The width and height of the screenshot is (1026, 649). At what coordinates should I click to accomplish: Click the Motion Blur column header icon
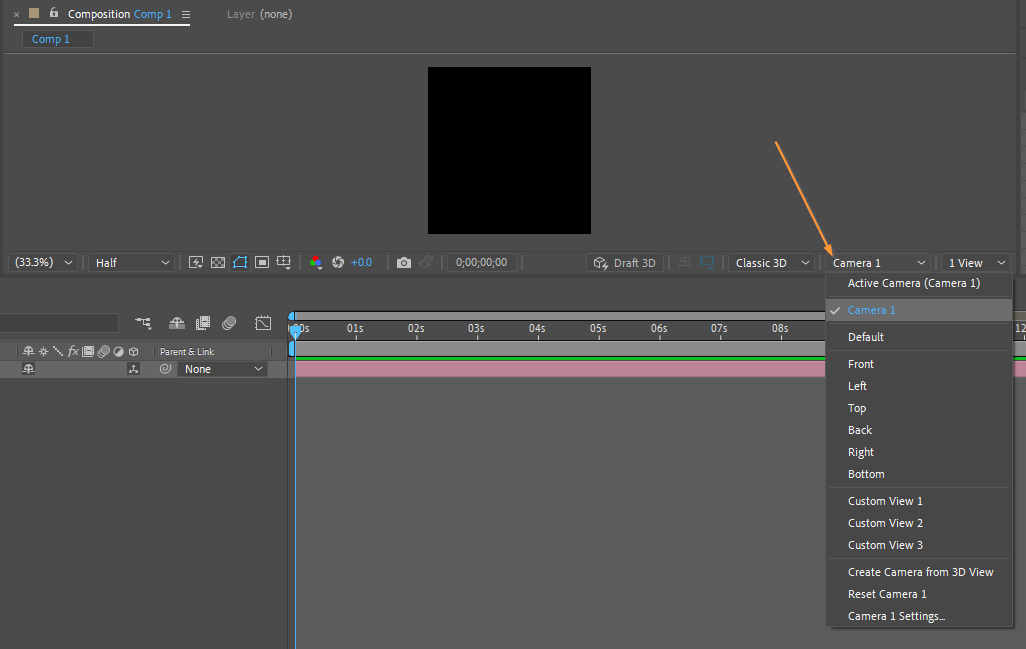(x=103, y=351)
